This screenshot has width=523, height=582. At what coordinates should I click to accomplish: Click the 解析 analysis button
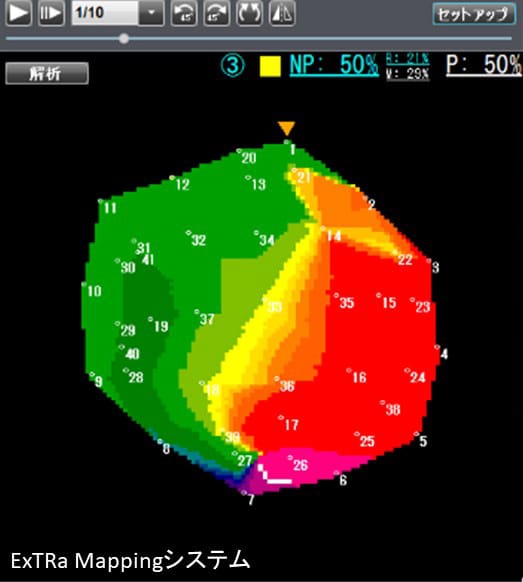tap(47, 73)
